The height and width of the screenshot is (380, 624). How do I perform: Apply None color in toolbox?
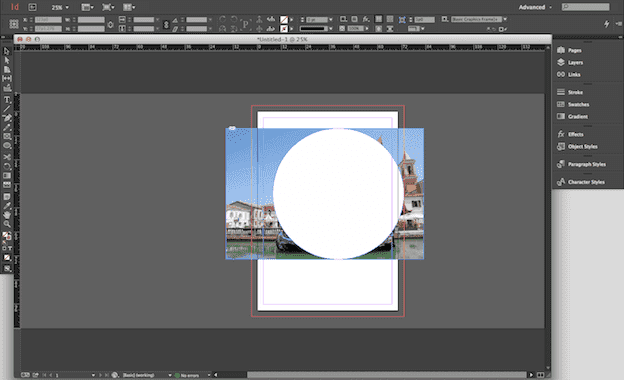pyautogui.click(x=7, y=257)
